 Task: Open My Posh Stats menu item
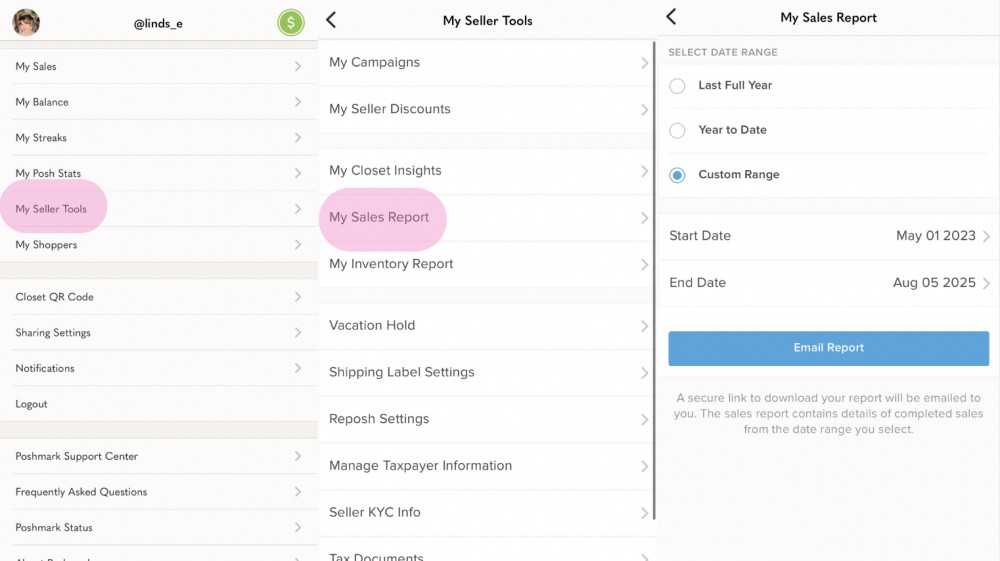(159, 173)
